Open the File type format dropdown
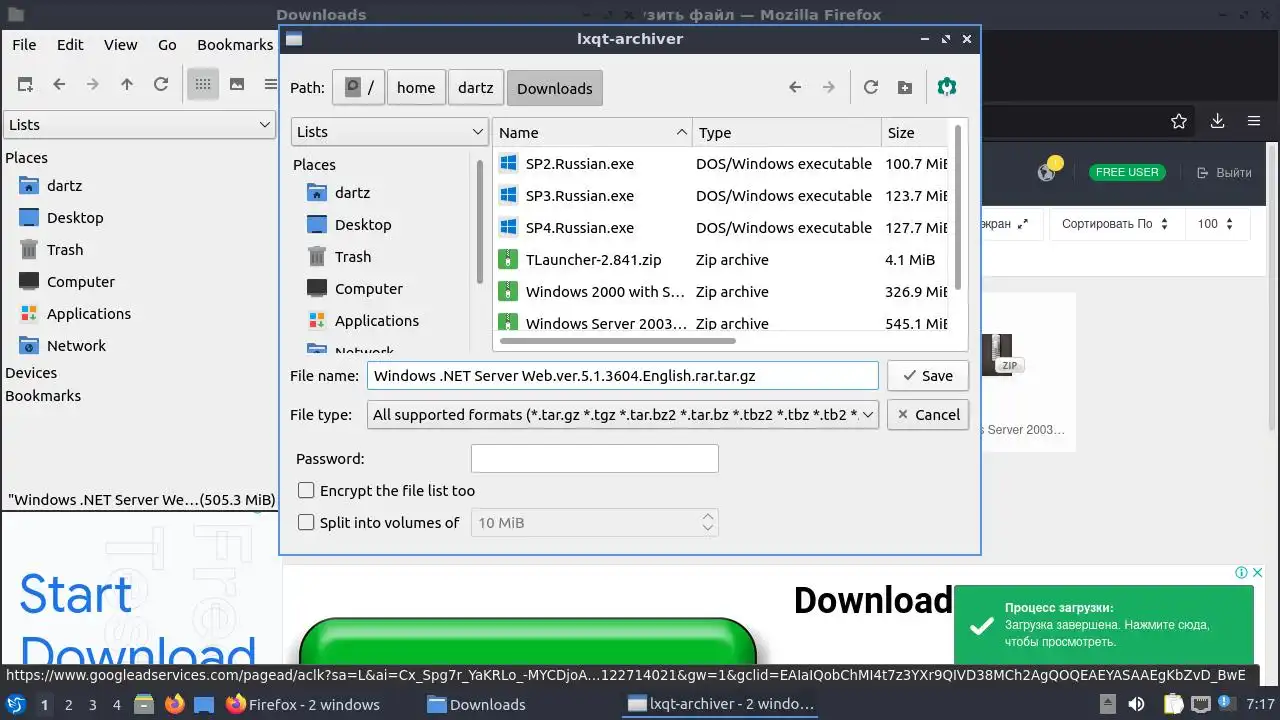This screenshot has width=1280, height=720. 623,415
